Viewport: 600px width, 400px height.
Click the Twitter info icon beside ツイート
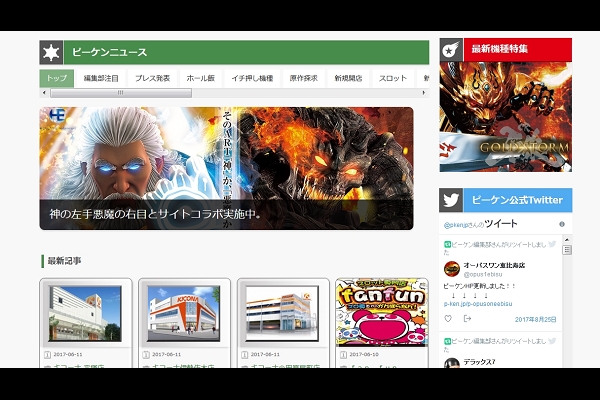tap(562, 224)
